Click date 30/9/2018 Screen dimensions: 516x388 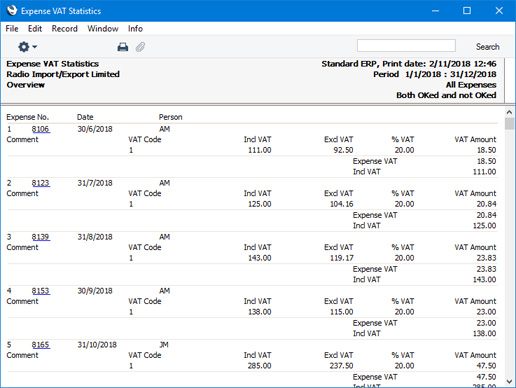[95, 291]
